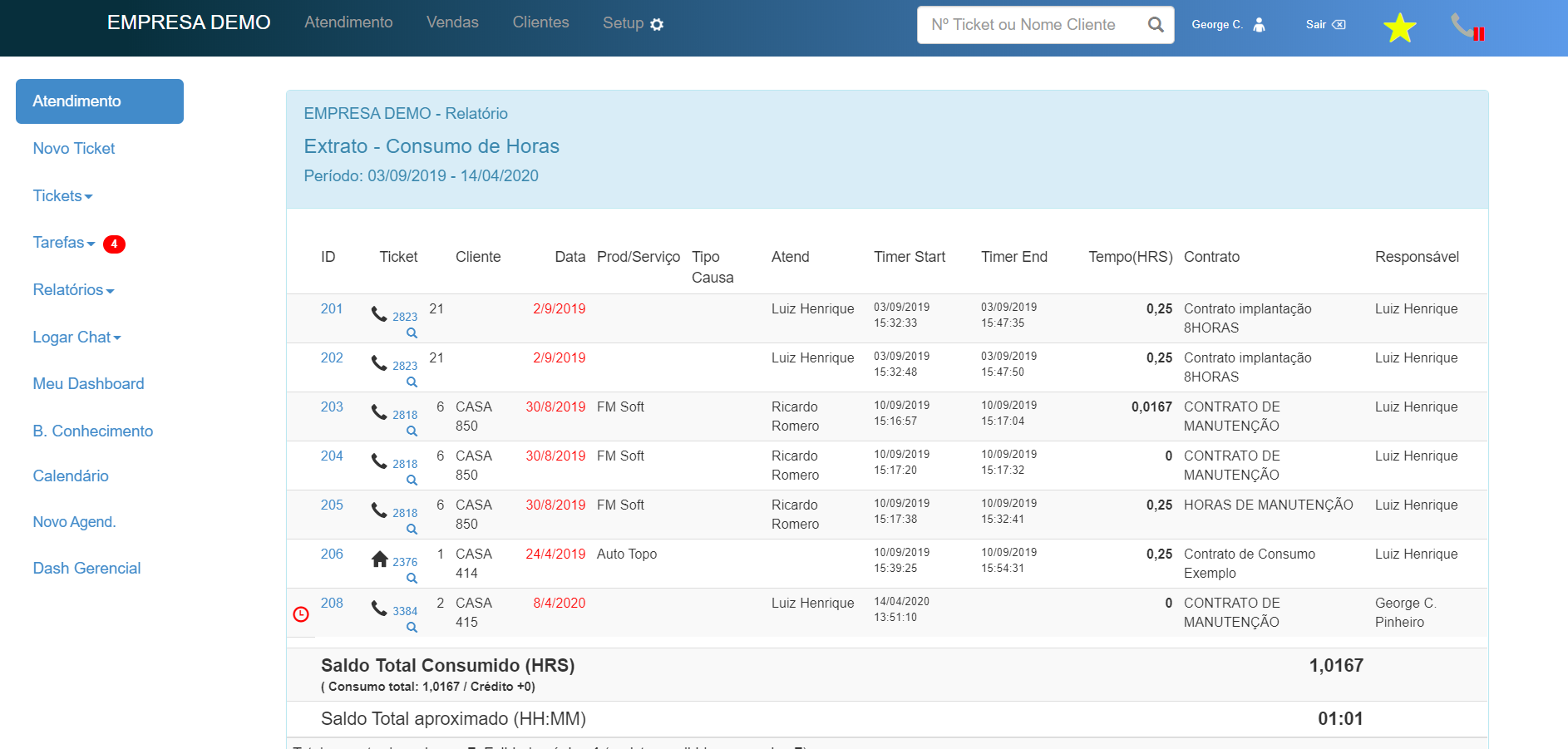
Task: Open ticket link 3384
Action: pos(405,611)
